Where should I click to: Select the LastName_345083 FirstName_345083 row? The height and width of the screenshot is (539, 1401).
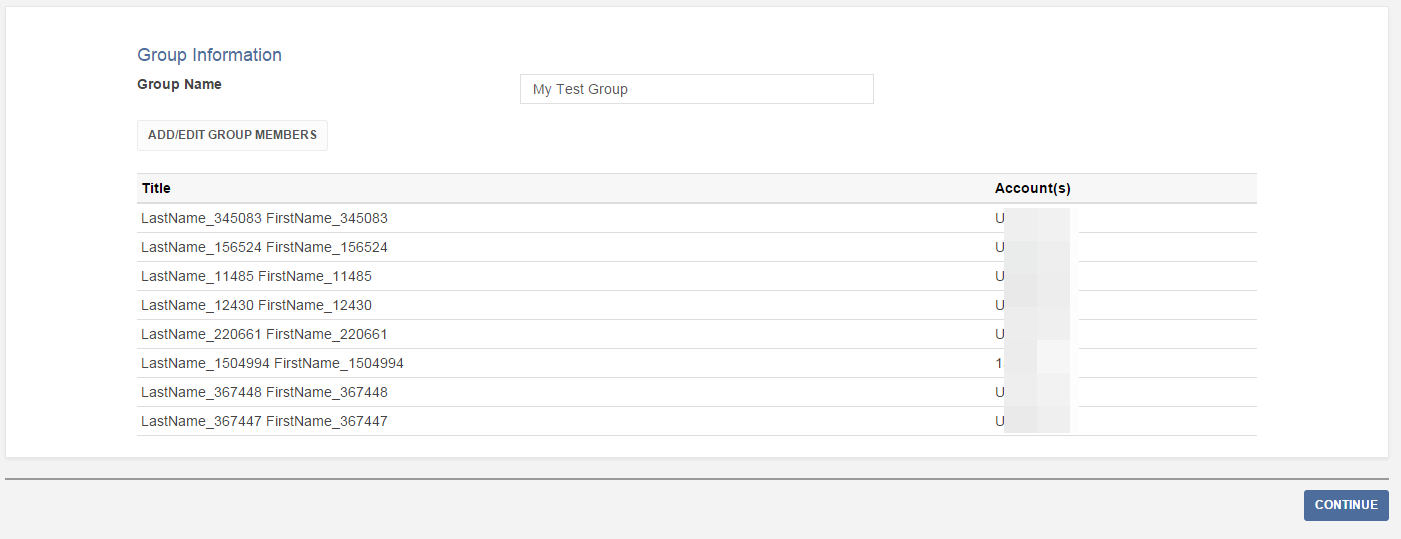[x=264, y=218]
